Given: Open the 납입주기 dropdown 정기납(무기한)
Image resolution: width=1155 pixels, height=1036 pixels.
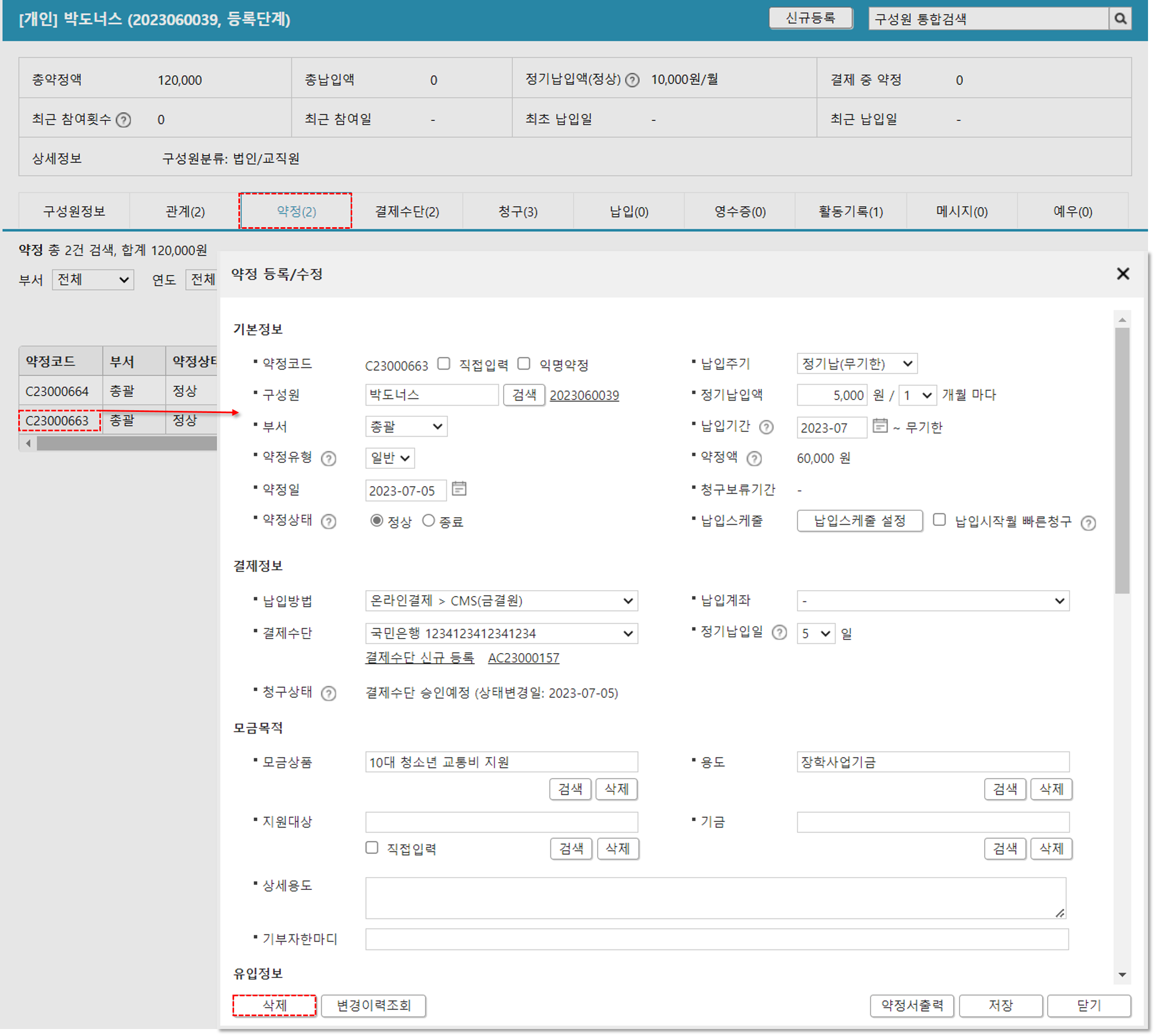Looking at the screenshot, I should click(858, 364).
